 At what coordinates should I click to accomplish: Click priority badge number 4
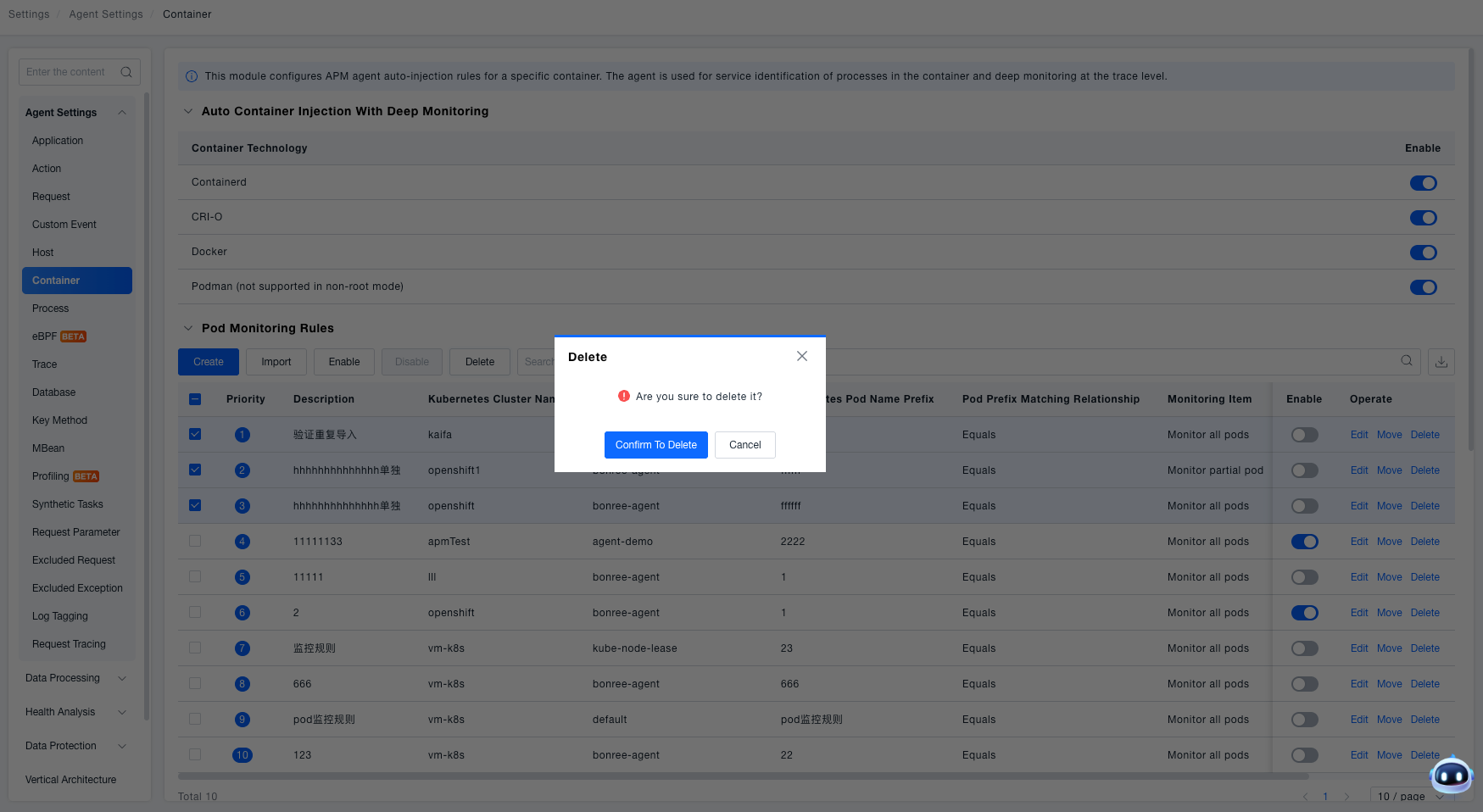tap(243, 542)
